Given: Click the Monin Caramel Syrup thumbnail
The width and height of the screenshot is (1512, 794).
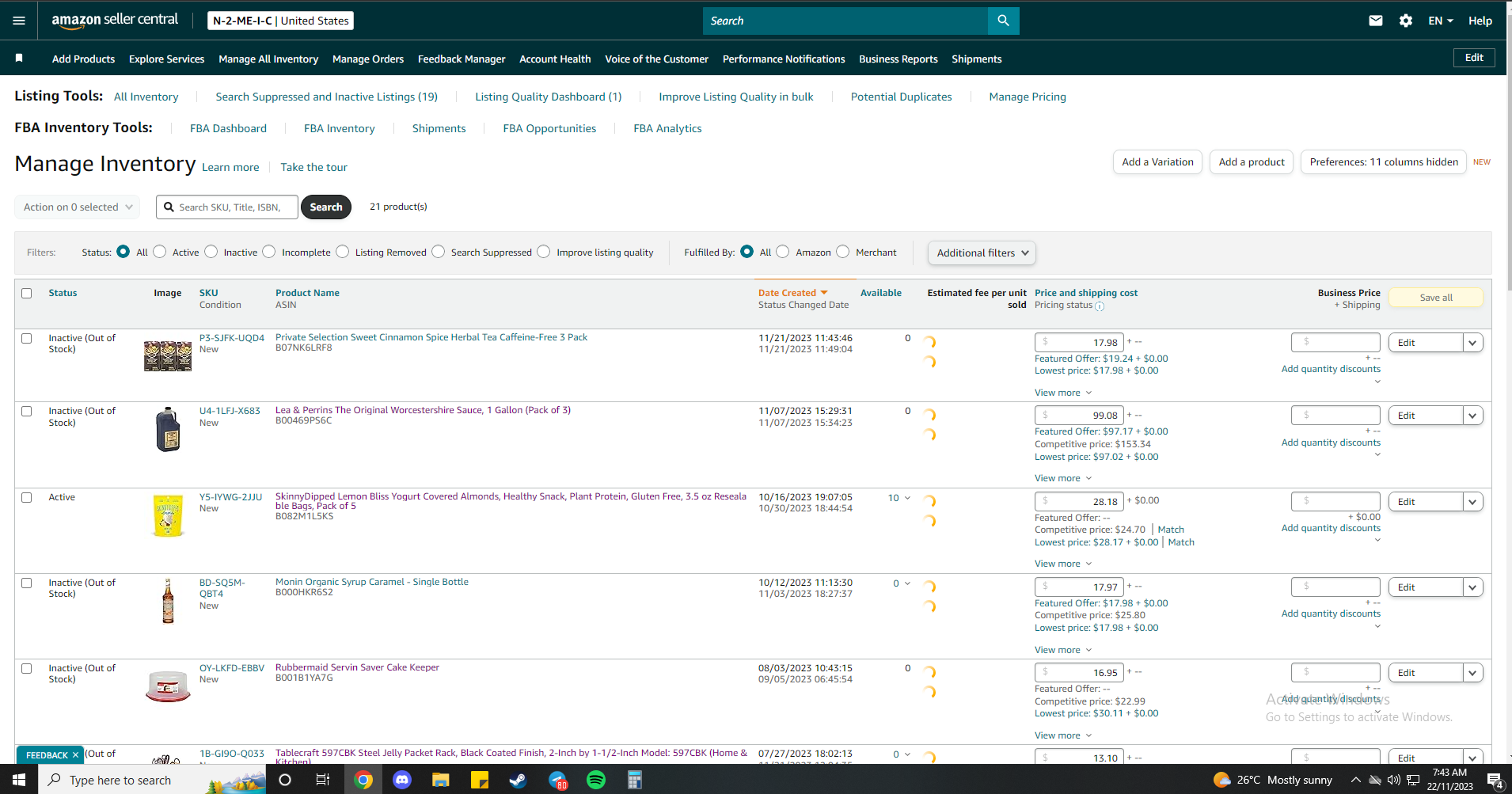Looking at the screenshot, I should point(168,601).
